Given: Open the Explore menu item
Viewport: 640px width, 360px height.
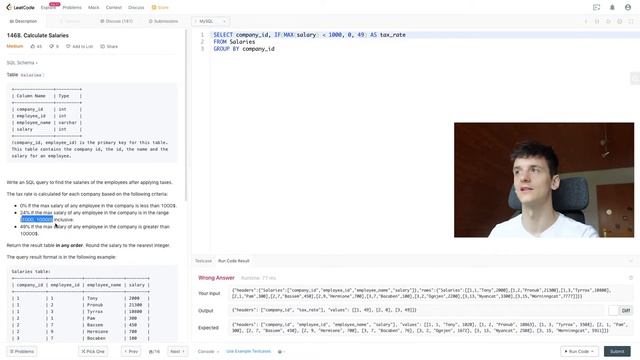Looking at the screenshot, I should click(x=48, y=7).
